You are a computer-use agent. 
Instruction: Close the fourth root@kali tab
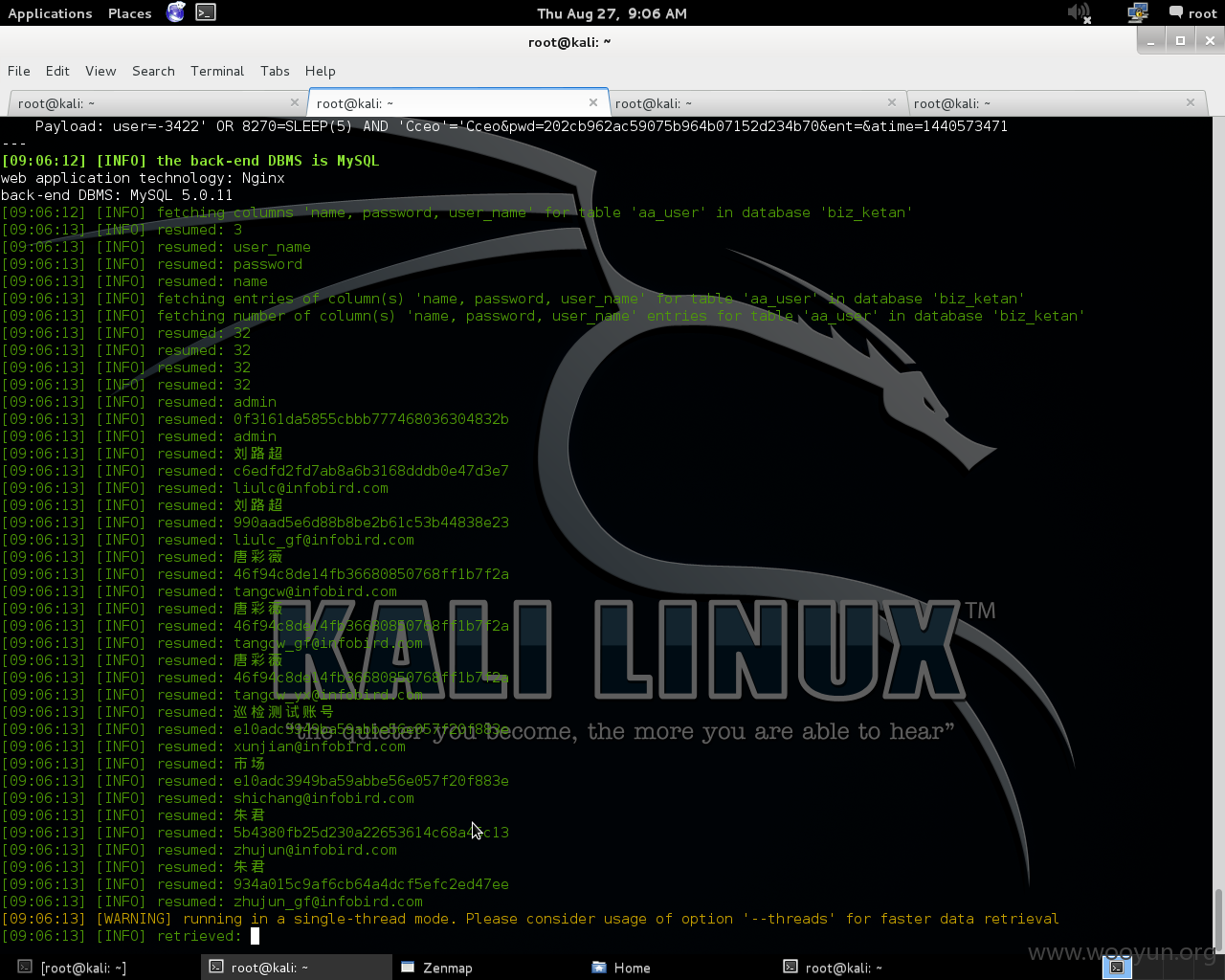(1191, 102)
